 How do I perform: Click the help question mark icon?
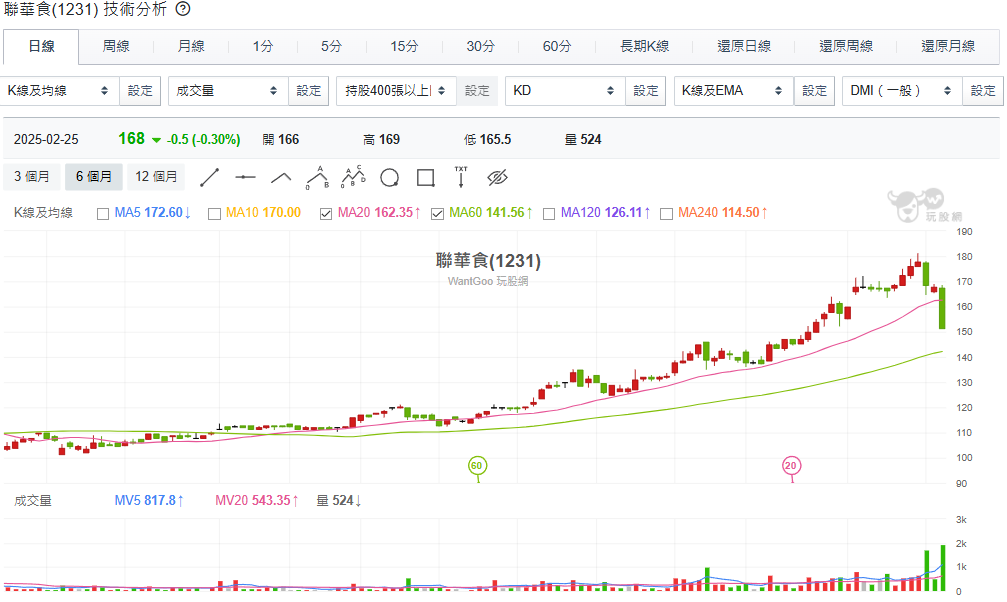(183, 9)
